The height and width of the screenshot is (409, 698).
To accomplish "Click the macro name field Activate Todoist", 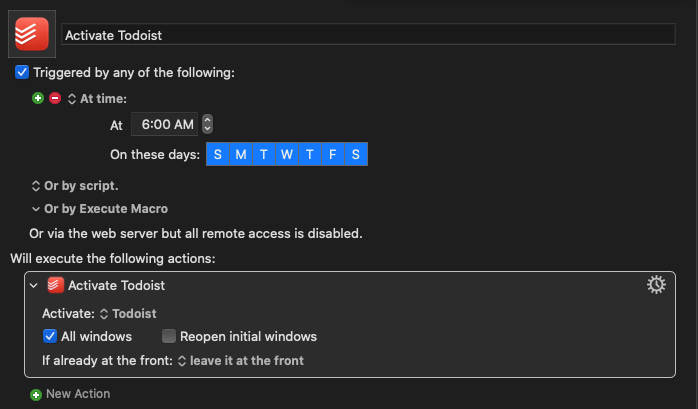I will (x=368, y=35).
